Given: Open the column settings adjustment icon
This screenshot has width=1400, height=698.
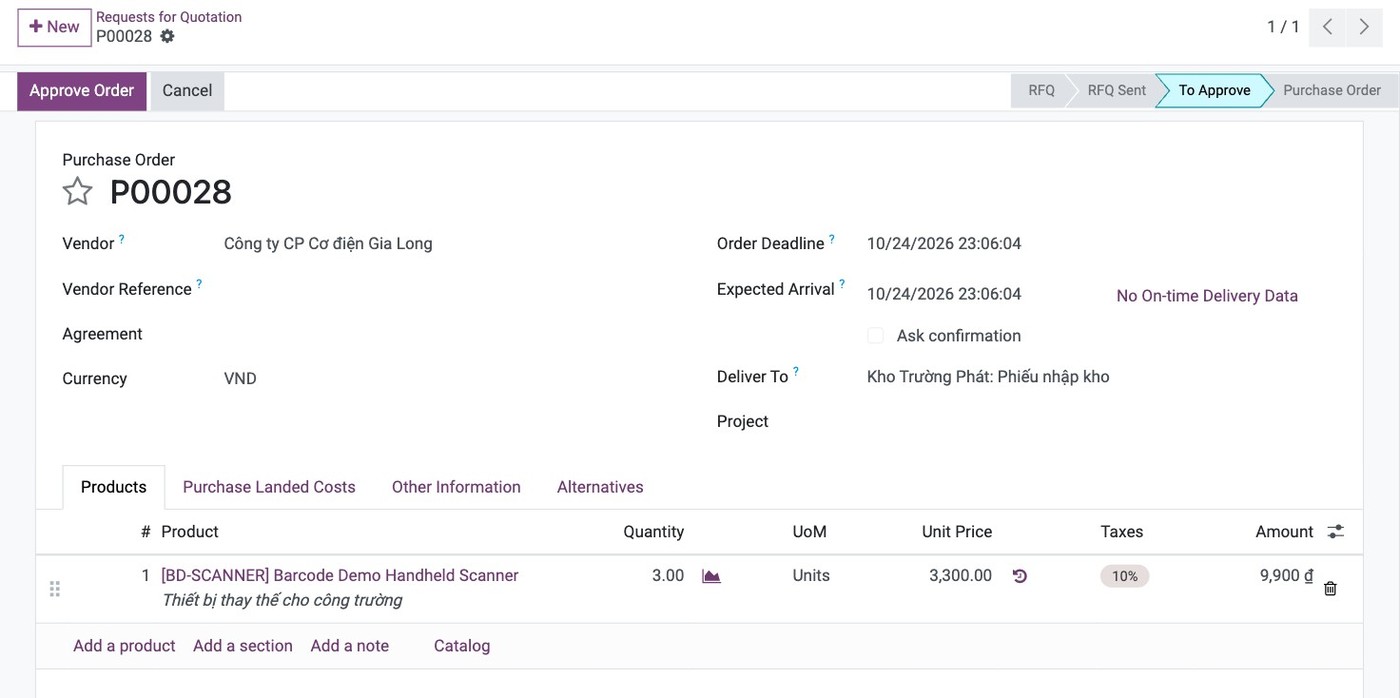Looking at the screenshot, I should coord(1336,532).
